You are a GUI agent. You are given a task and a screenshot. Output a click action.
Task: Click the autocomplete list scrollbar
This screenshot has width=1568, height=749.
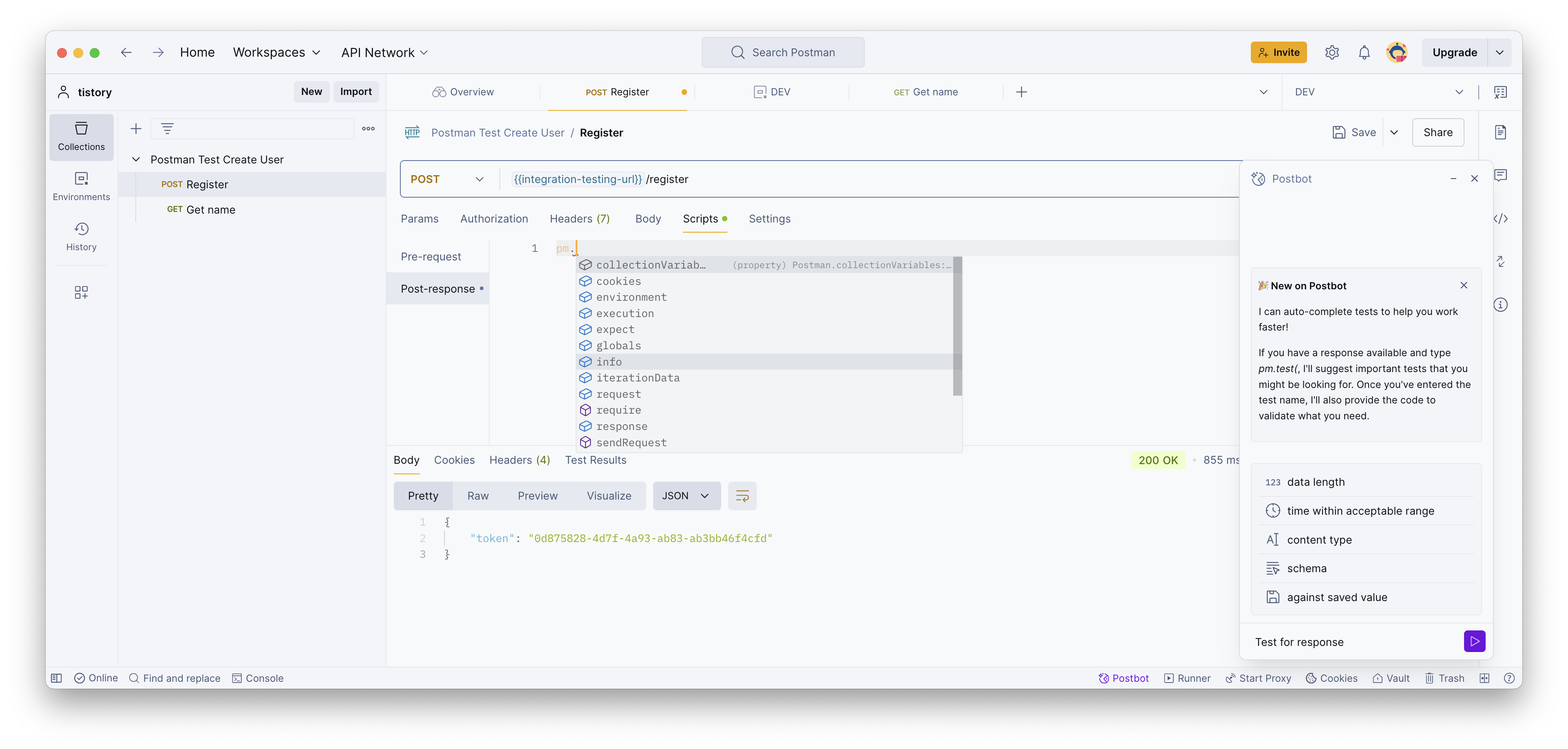[x=957, y=326]
